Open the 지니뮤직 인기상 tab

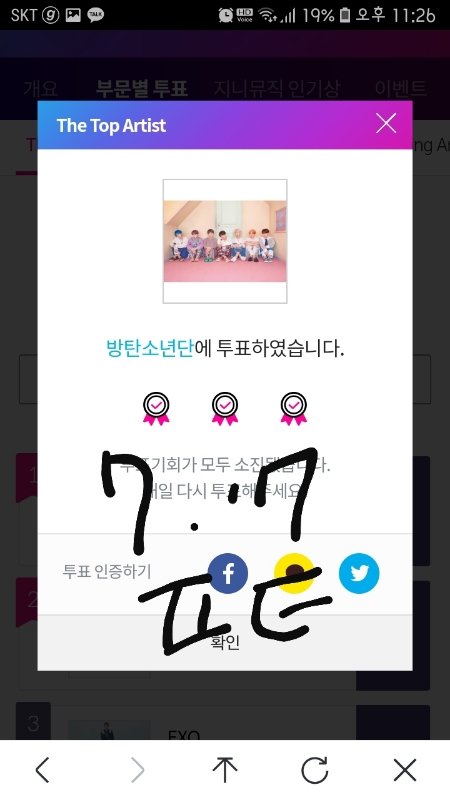pos(277,89)
